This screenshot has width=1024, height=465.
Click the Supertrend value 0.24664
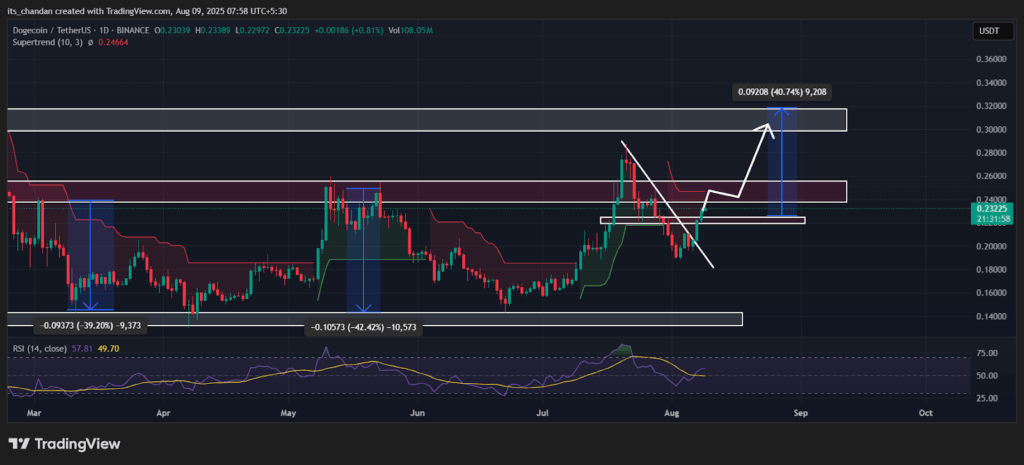[x=113, y=42]
